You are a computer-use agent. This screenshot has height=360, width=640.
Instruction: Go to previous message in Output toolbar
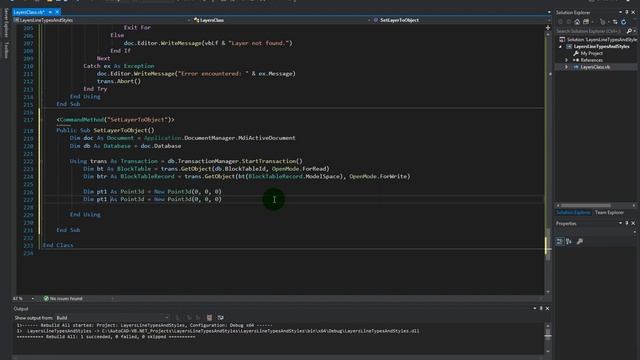pos(189,318)
